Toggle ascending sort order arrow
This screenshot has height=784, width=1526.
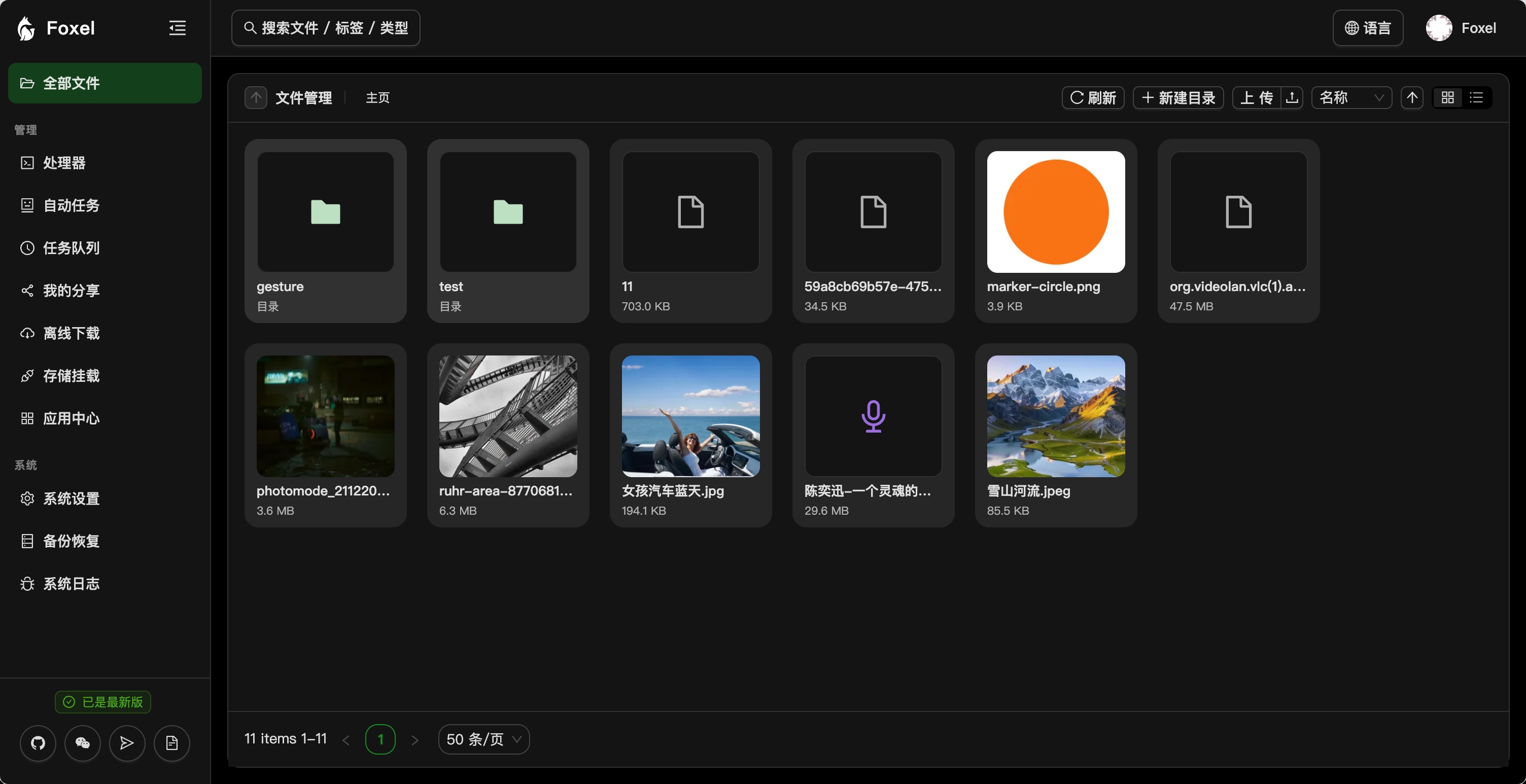(1412, 98)
